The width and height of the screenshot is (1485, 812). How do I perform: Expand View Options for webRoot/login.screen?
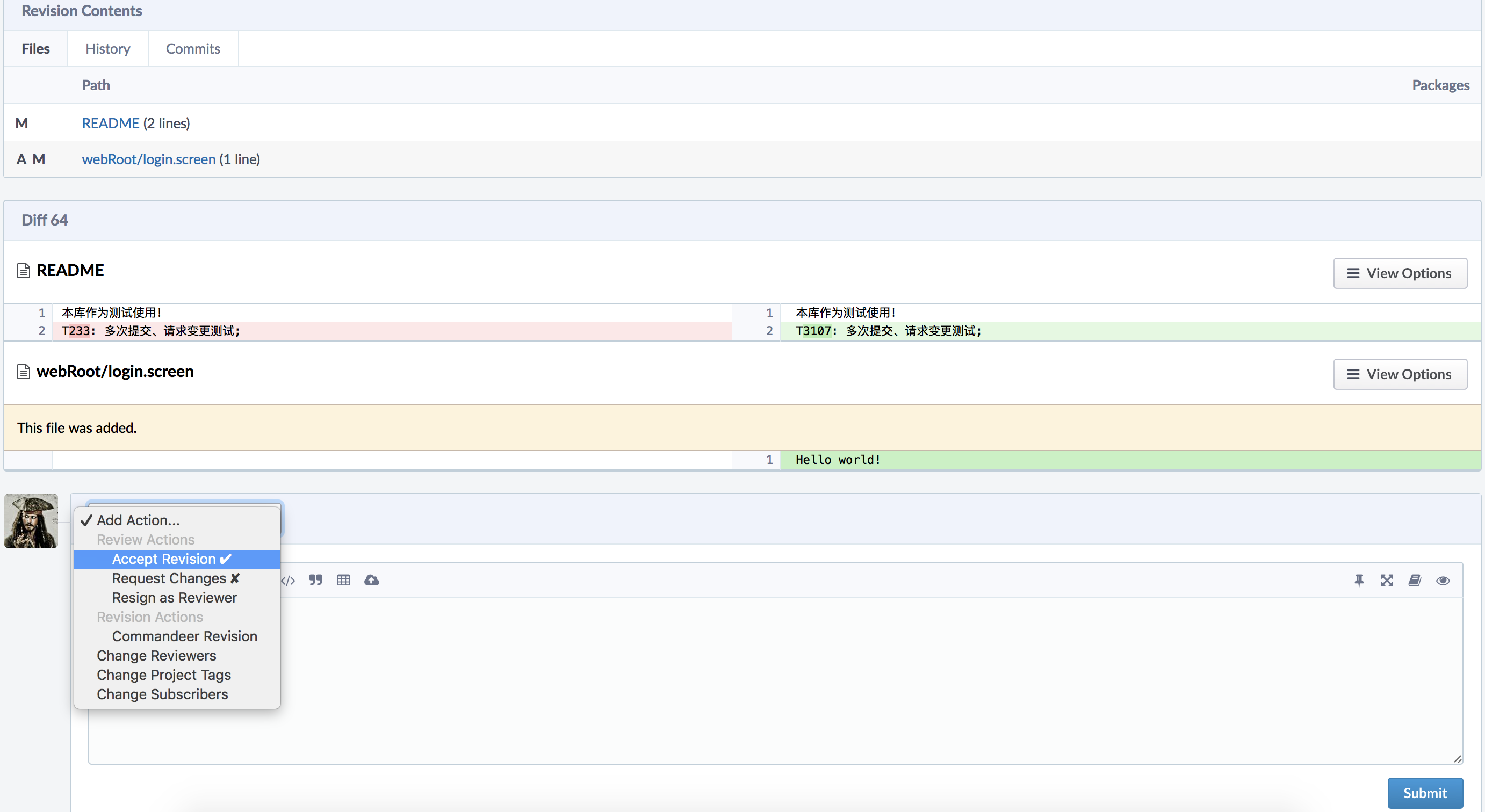coord(1400,375)
